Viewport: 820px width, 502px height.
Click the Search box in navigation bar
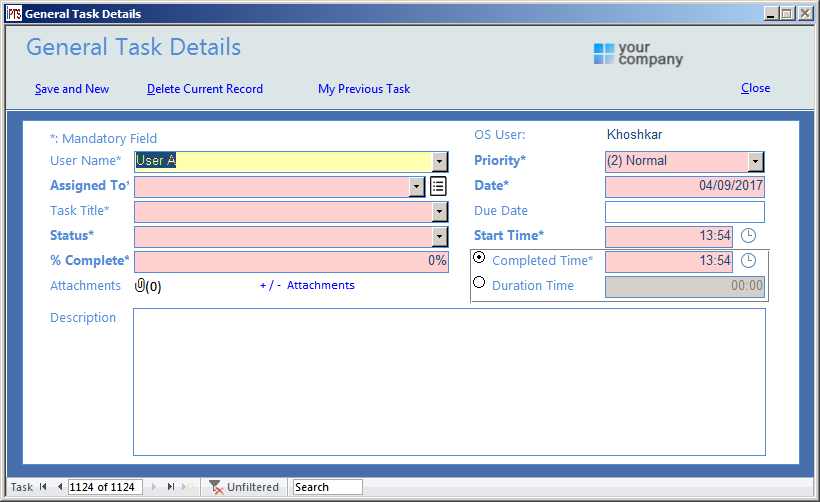pyautogui.click(x=327, y=487)
